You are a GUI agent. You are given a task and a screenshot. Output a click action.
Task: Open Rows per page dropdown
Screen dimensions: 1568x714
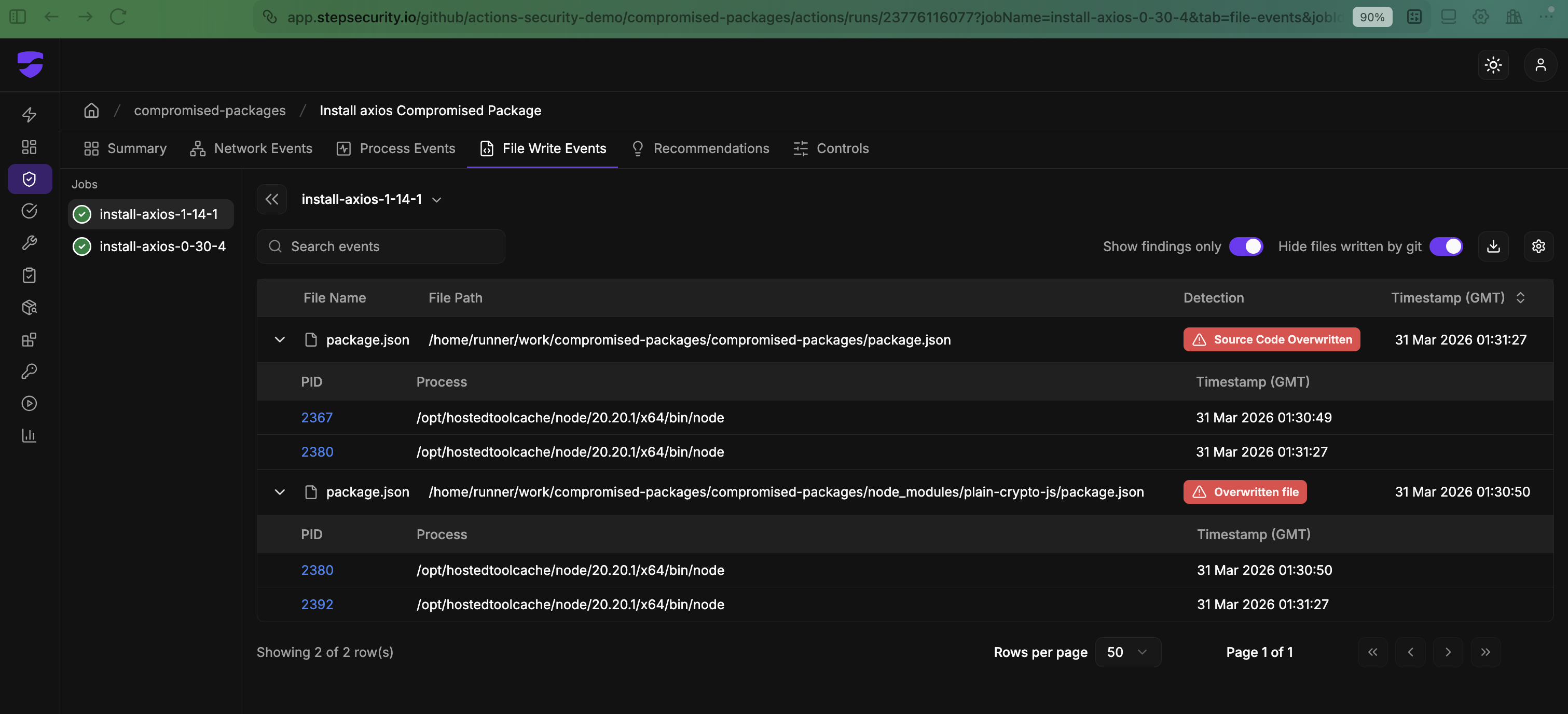click(1127, 652)
